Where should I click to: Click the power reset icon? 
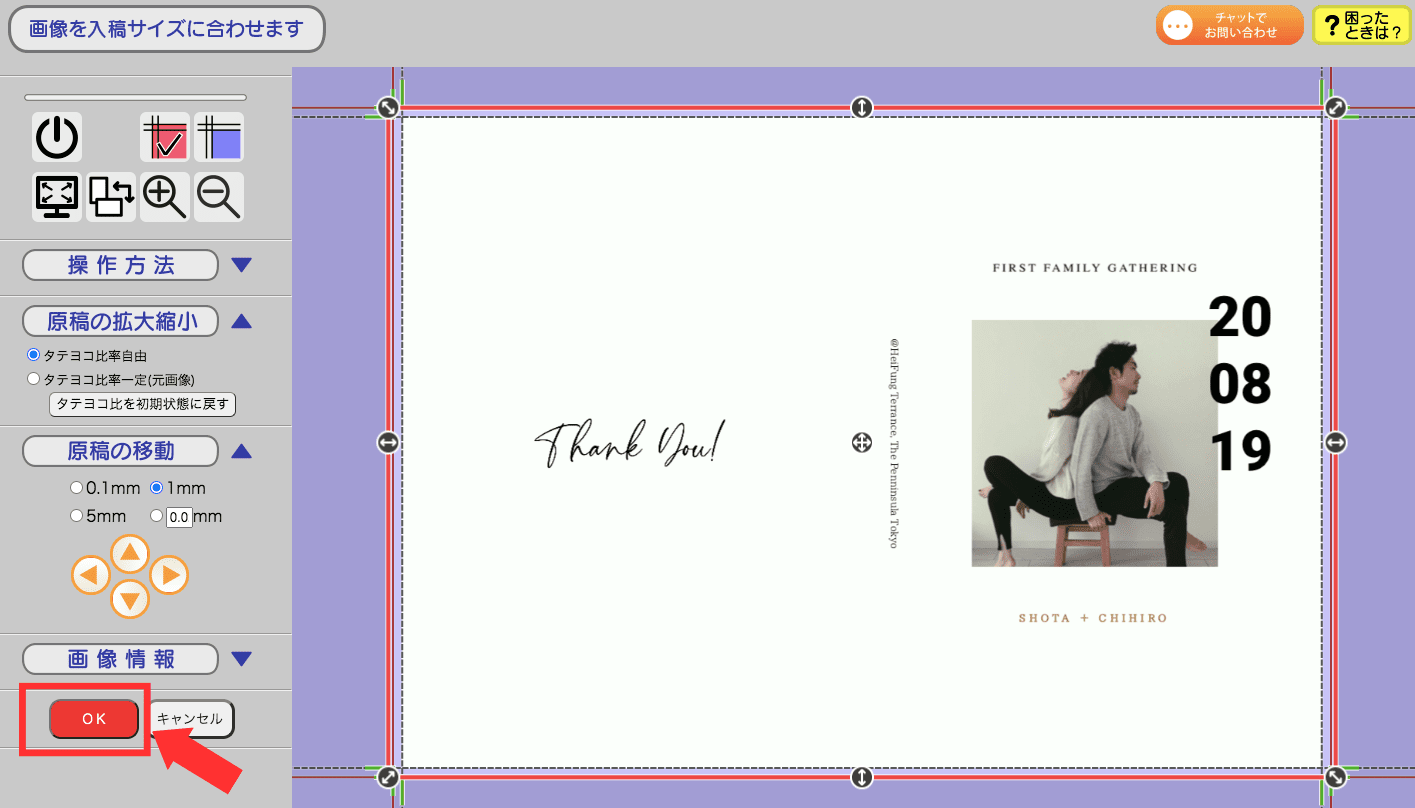coord(57,138)
